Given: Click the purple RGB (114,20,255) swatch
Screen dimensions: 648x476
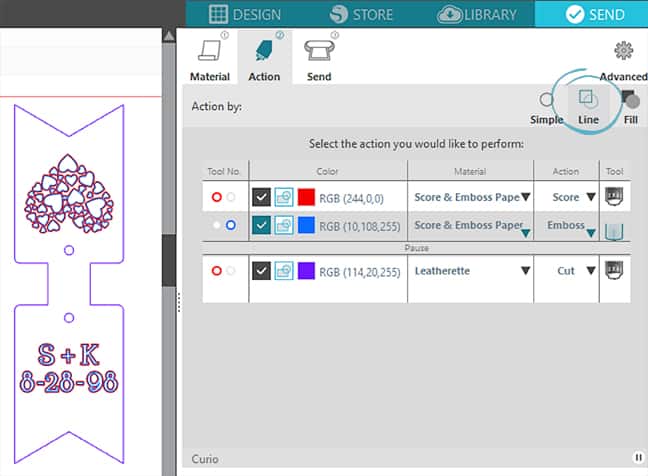Looking at the screenshot, I should 307,271.
